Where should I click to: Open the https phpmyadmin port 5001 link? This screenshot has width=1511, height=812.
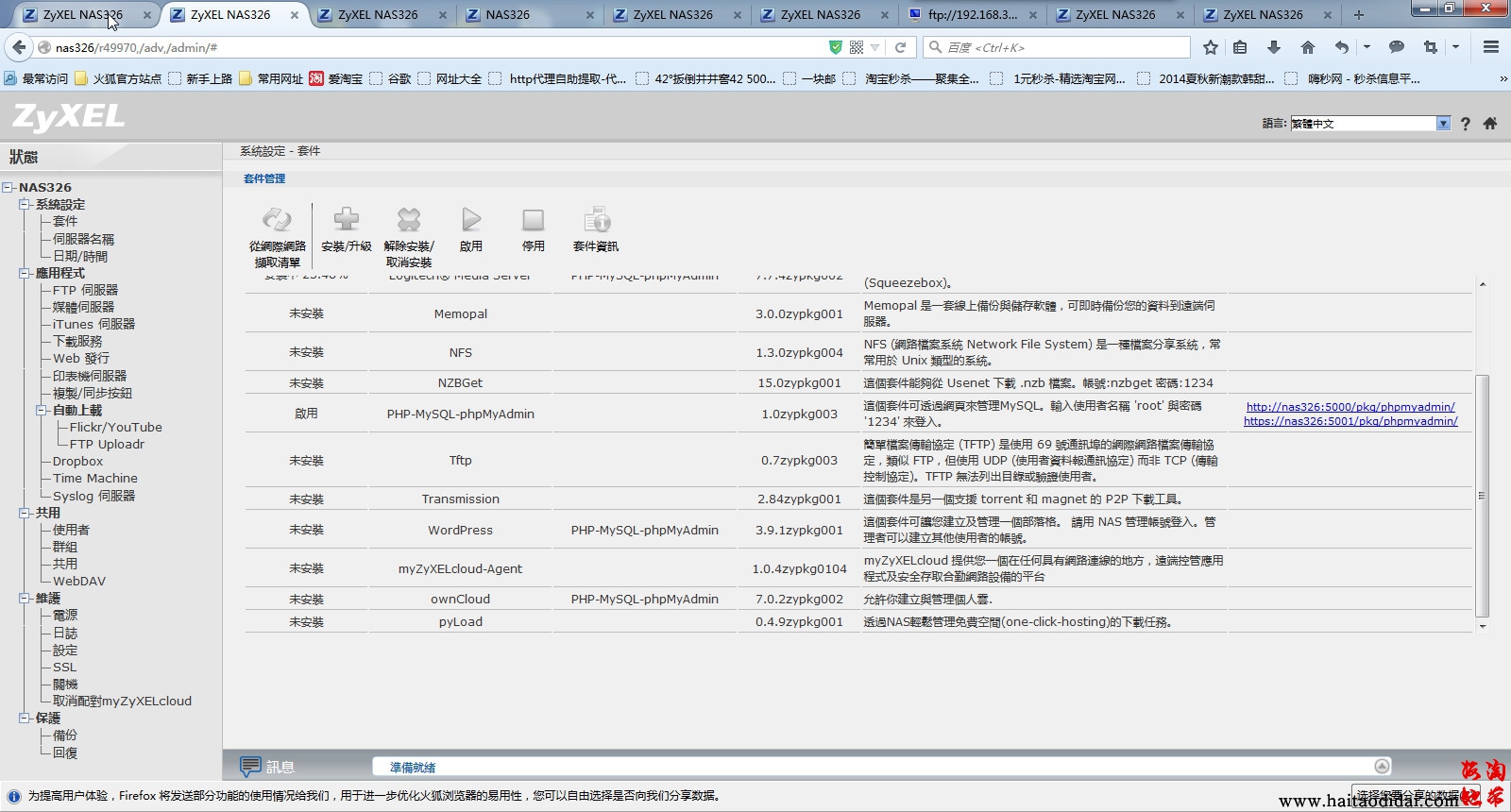(x=1350, y=421)
